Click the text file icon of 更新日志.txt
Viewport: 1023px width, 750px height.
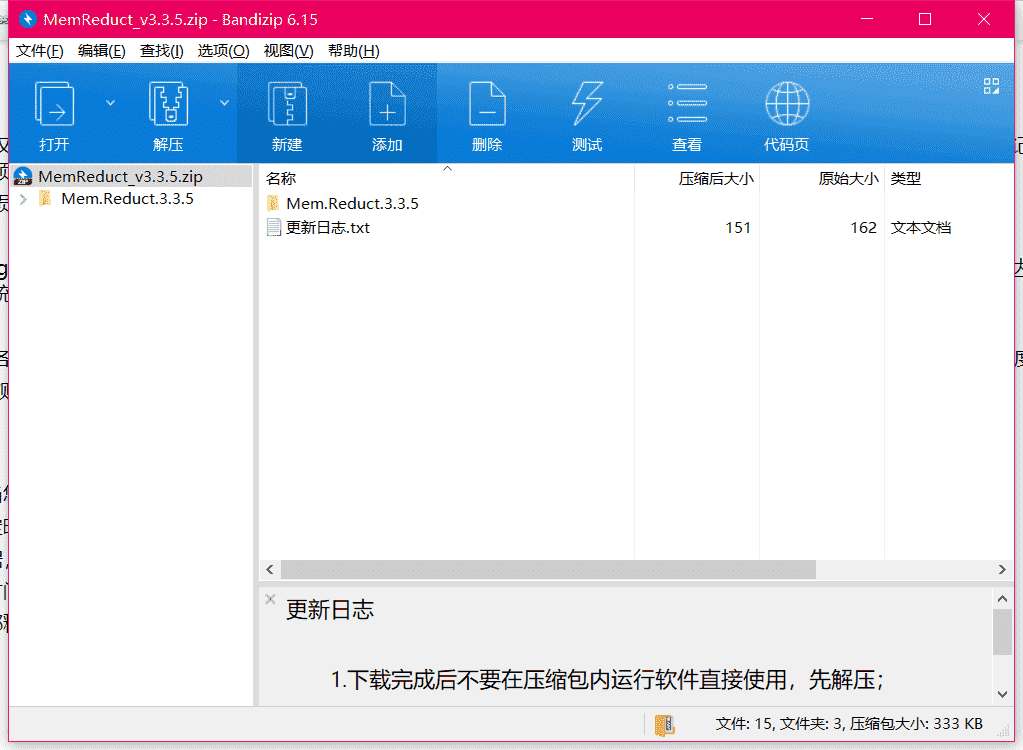(x=274, y=228)
